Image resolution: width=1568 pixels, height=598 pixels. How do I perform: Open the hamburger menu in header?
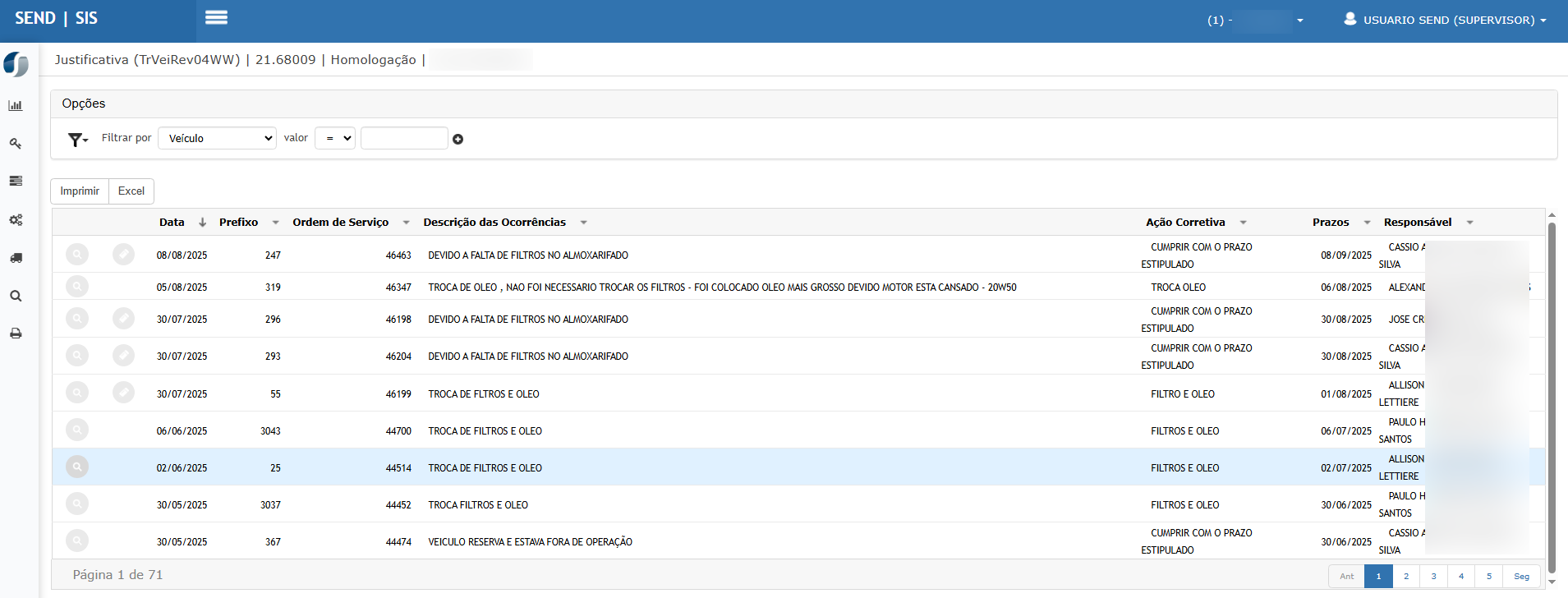coord(216,17)
